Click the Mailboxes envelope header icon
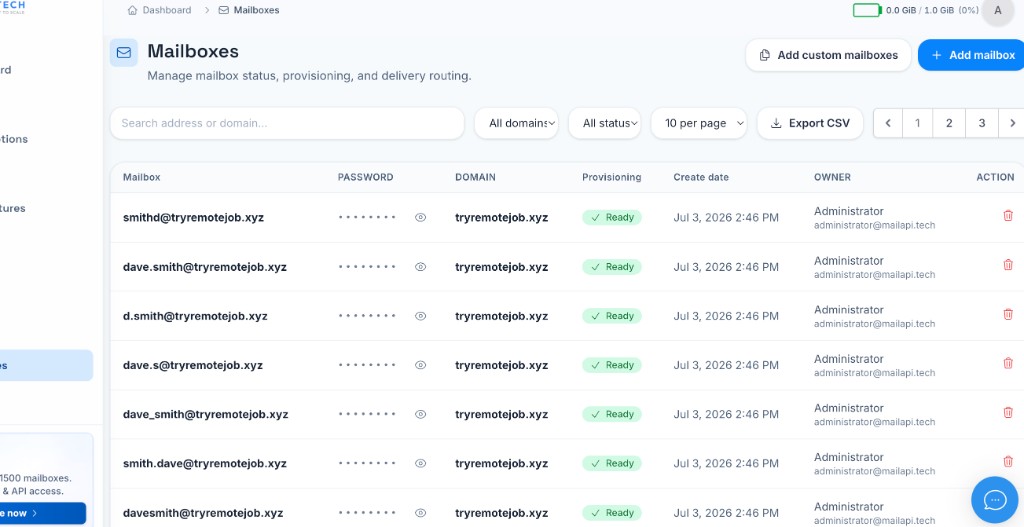The height and width of the screenshot is (527, 1024). point(123,53)
